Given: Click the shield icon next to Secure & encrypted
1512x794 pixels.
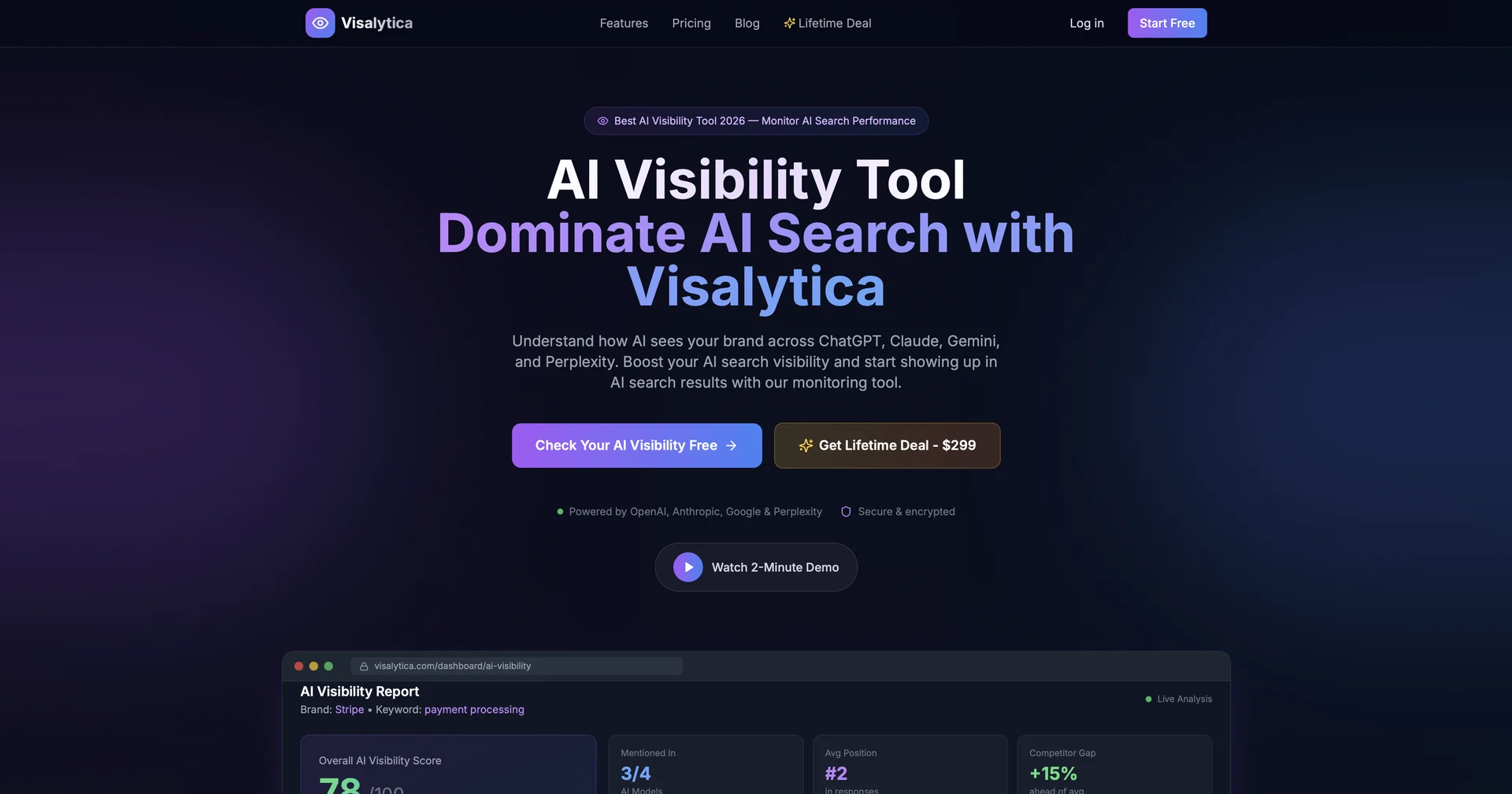Looking at the screenshot, I should 845,511.
